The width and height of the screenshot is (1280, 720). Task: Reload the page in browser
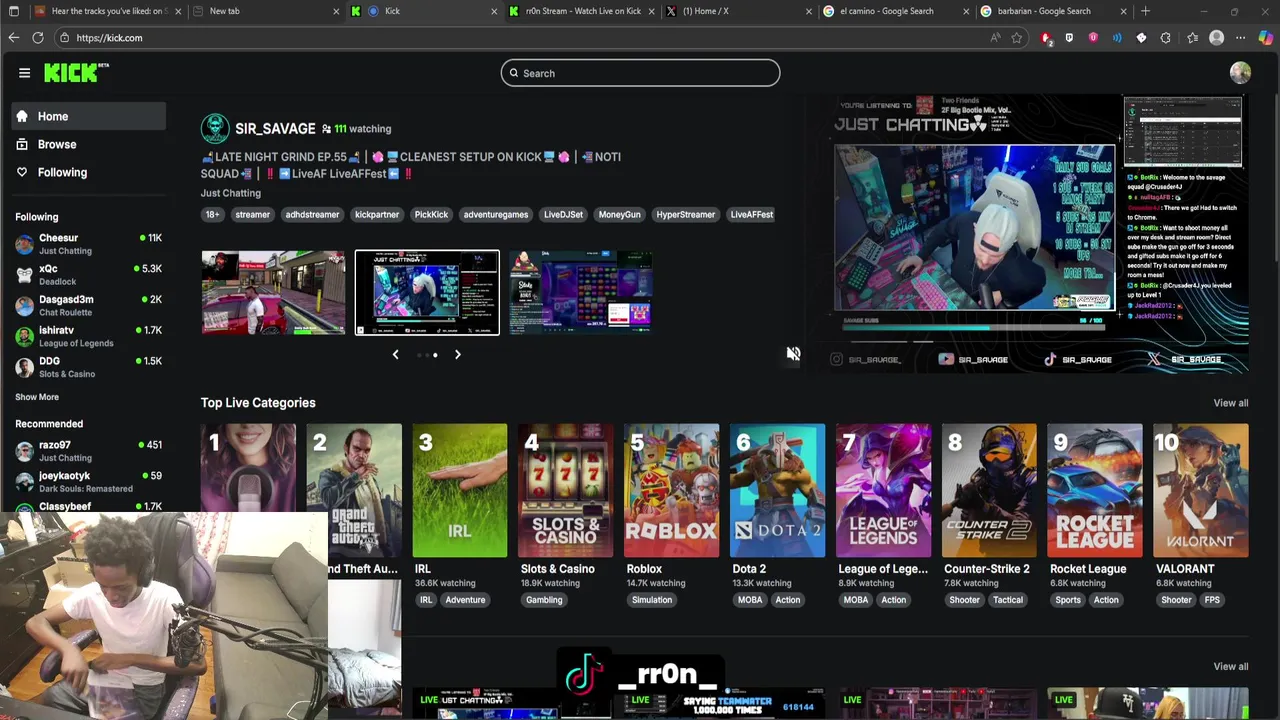click(x=38, y=38)
